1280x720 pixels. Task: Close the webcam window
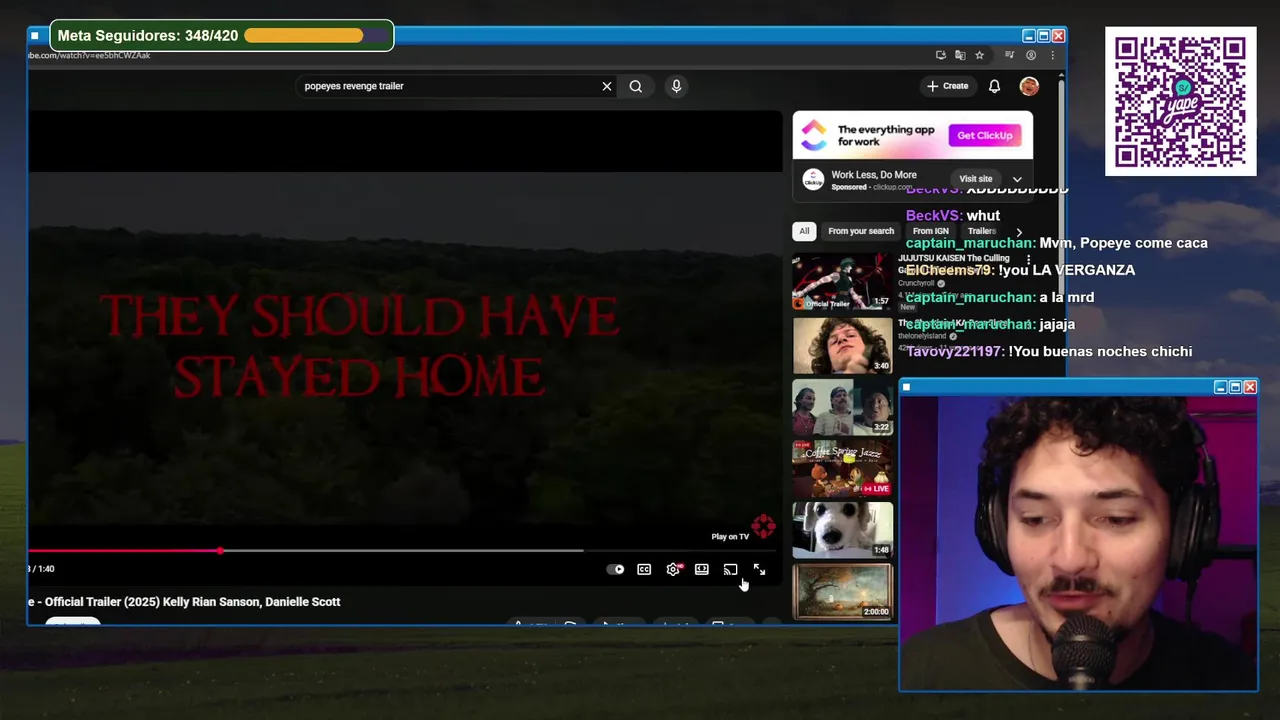pos(1250,387)
